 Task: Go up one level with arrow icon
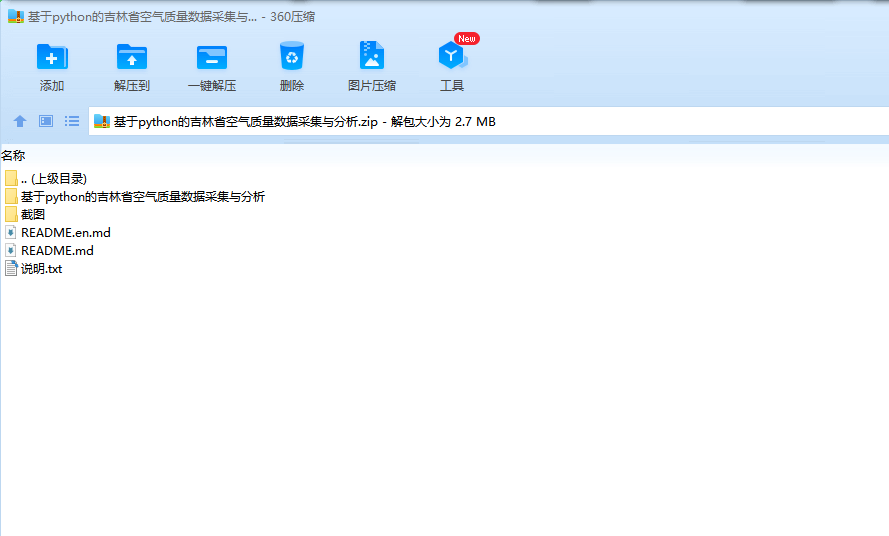click(x=20, y=121)
